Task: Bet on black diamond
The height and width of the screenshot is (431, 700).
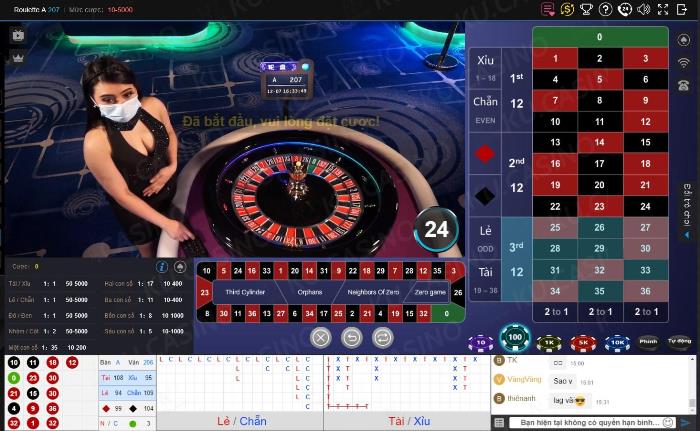Action: (485, 196)
